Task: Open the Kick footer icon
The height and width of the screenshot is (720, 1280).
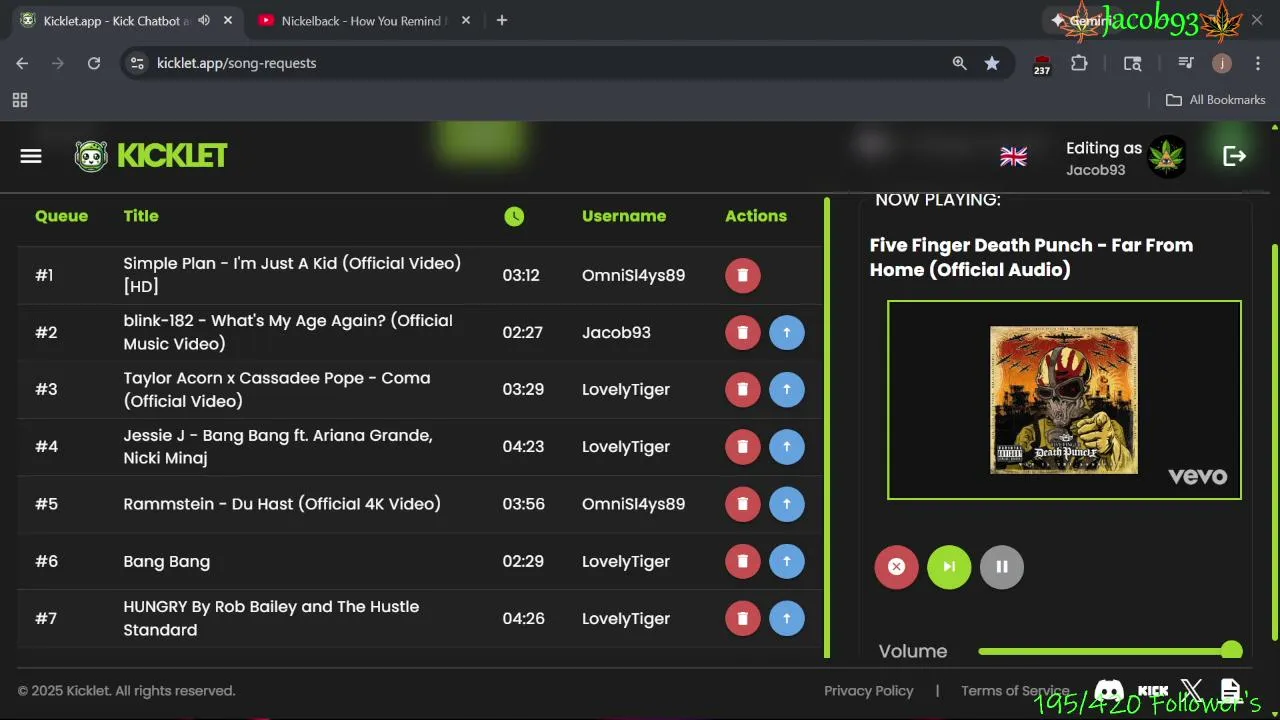Action: point(1153,691)
